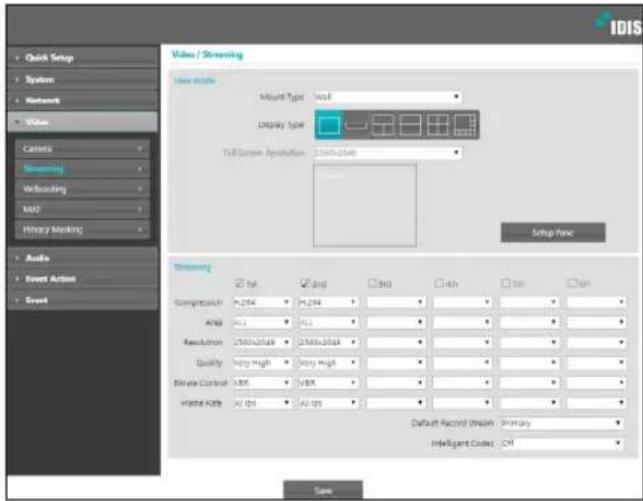Viewport: 643px width, 501px height.
Task: Expand the Event Action menu section
Action: (83, 279)
